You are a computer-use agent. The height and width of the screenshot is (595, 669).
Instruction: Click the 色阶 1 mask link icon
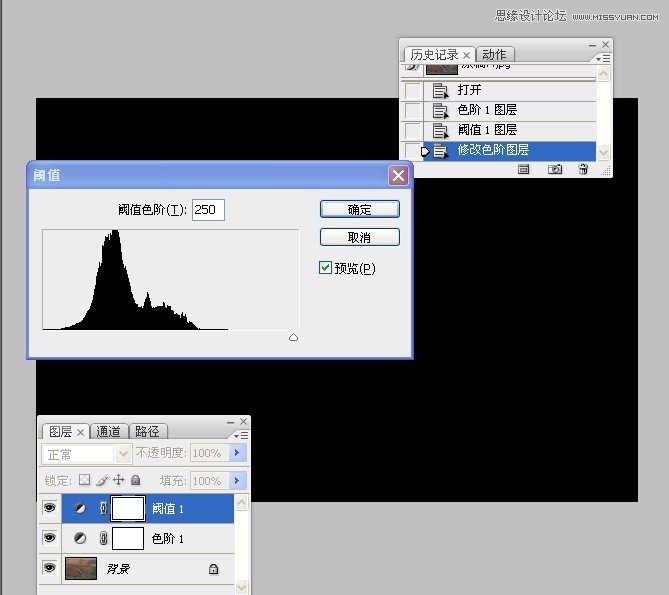(103, 538)
